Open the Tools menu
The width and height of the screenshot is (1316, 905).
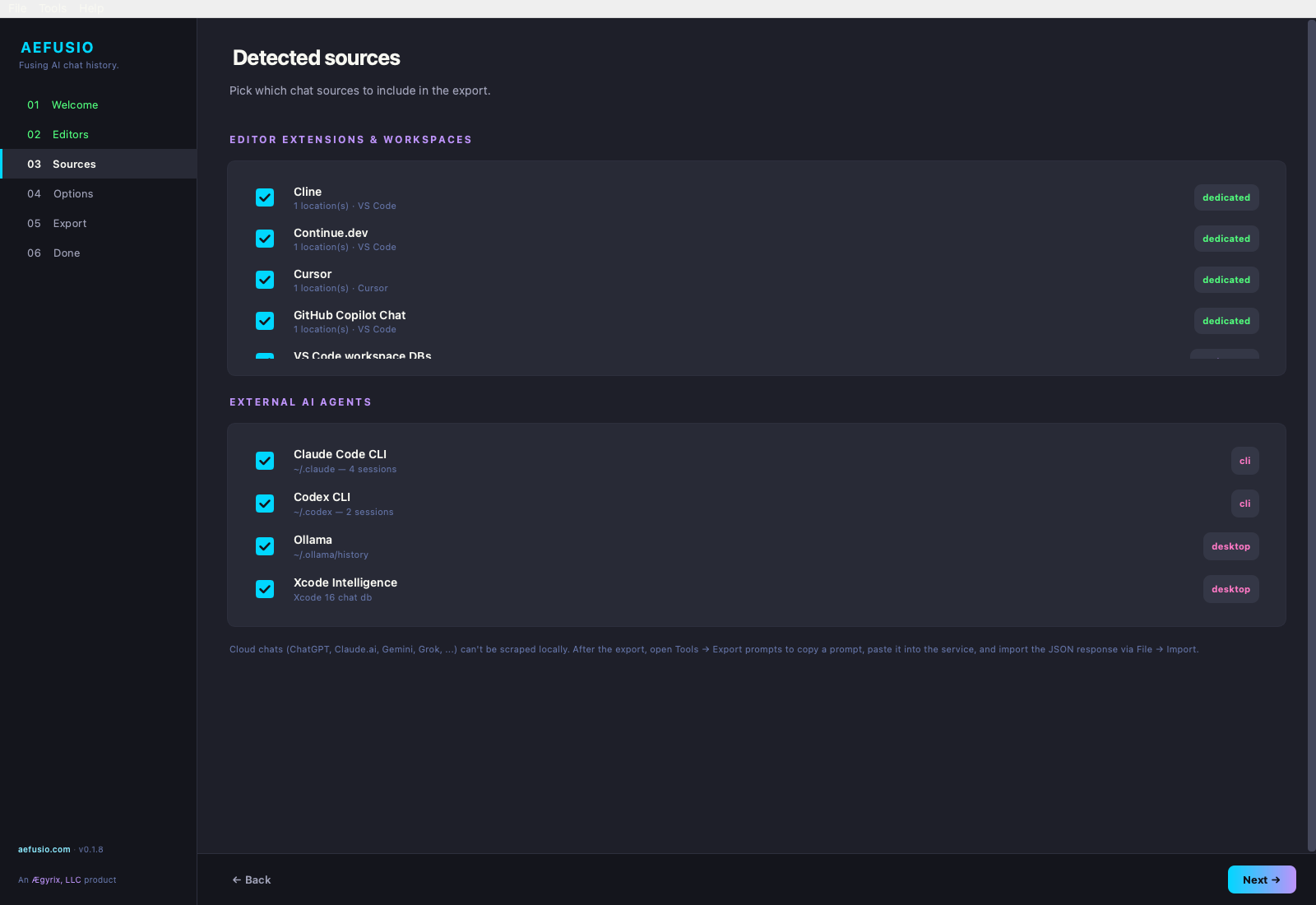click(52, 8)
